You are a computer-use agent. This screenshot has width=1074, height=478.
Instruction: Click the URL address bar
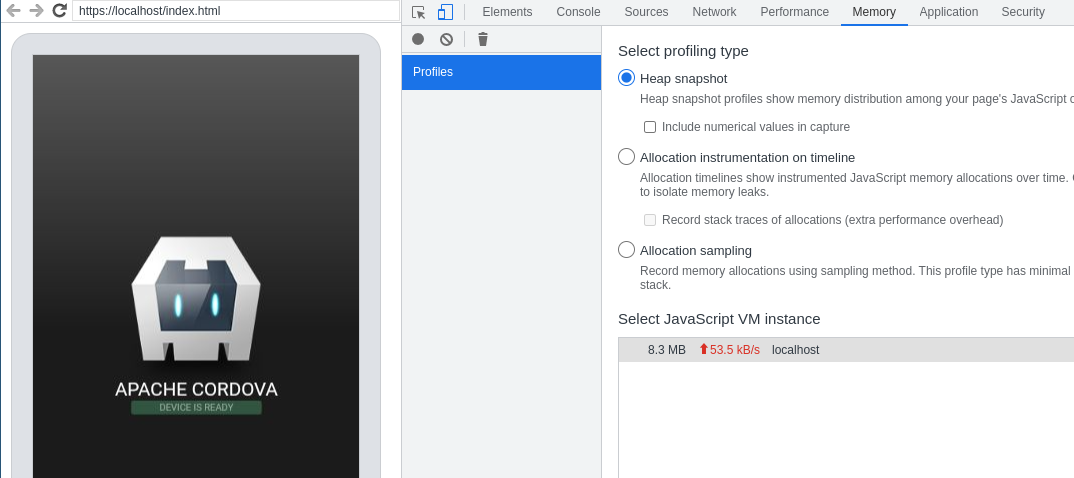click(236, 11)
